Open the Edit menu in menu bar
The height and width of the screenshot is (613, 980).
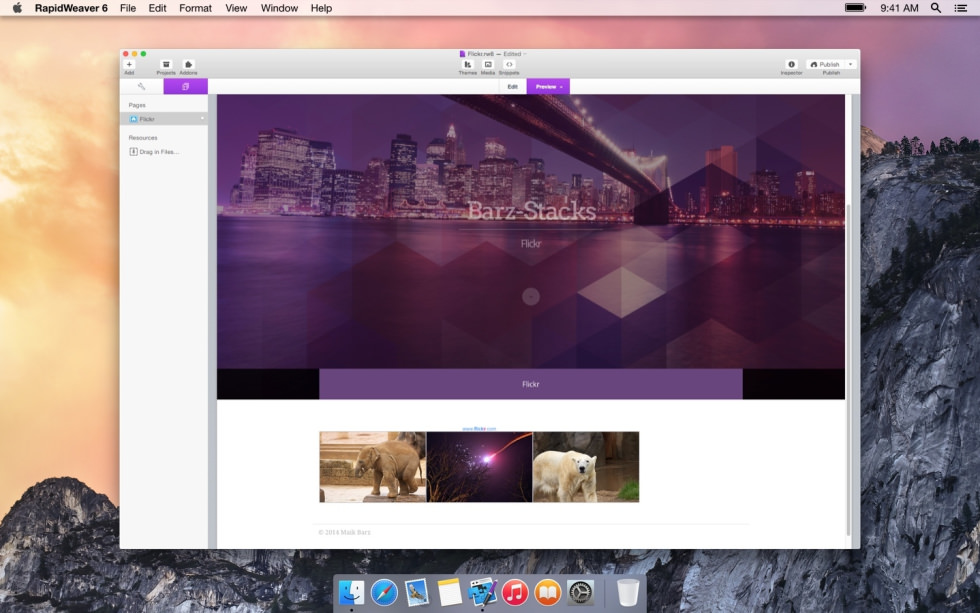[x=158, y=8]
